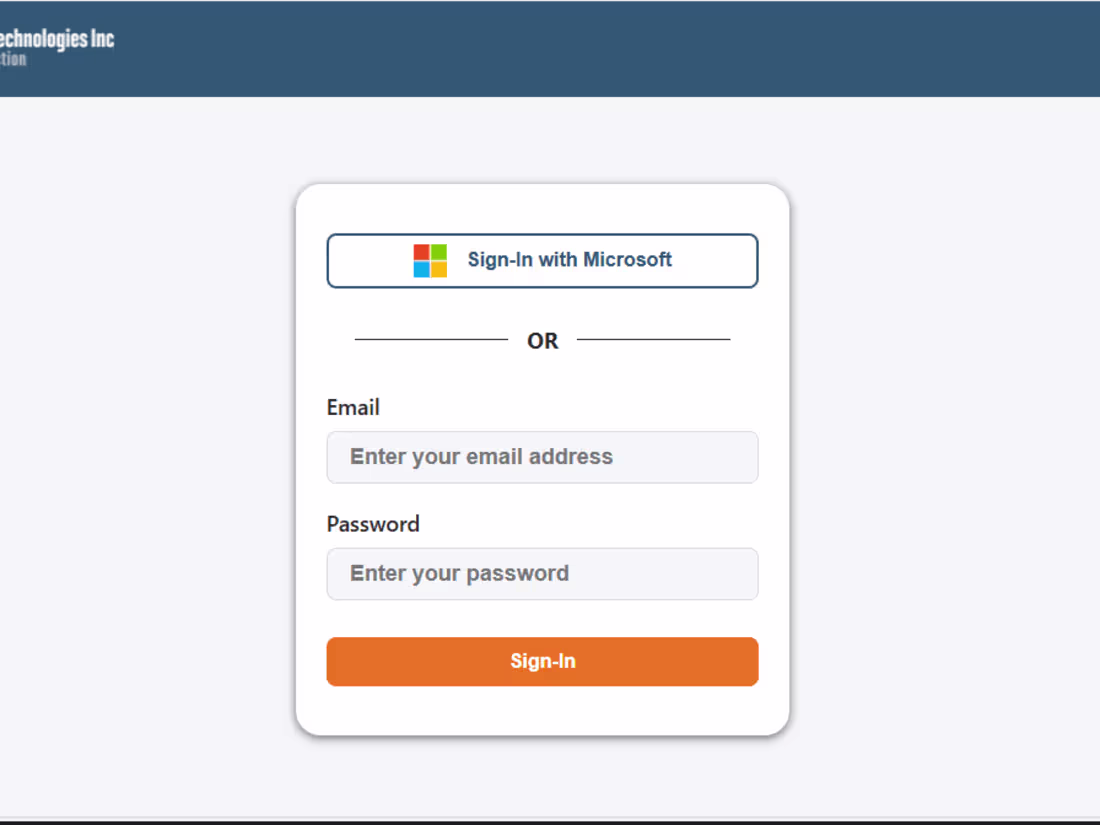
Task: Click the Microsoft four-square logo
Action: 430,261
